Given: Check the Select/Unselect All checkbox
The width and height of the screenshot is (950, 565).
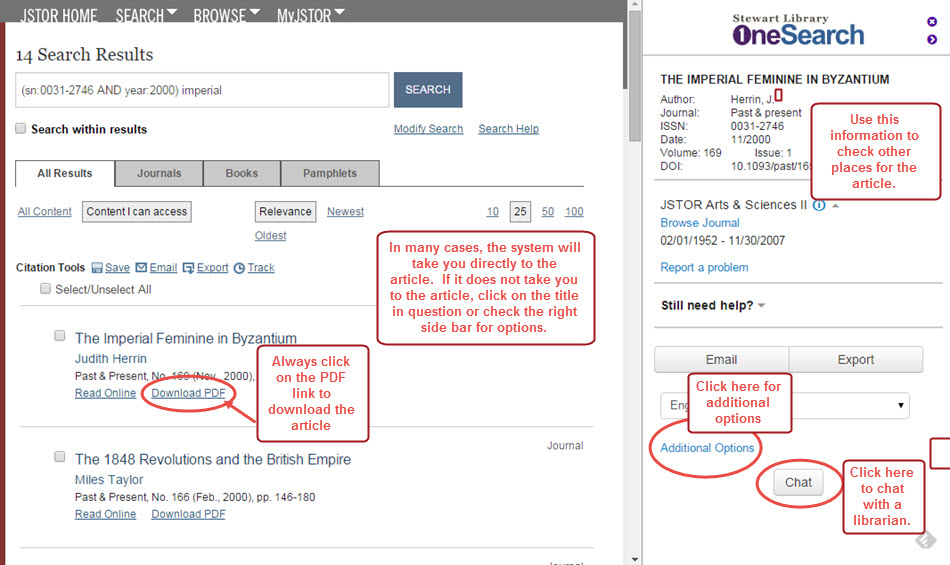Looking at the screenshot, I should (x=46, y=289).
